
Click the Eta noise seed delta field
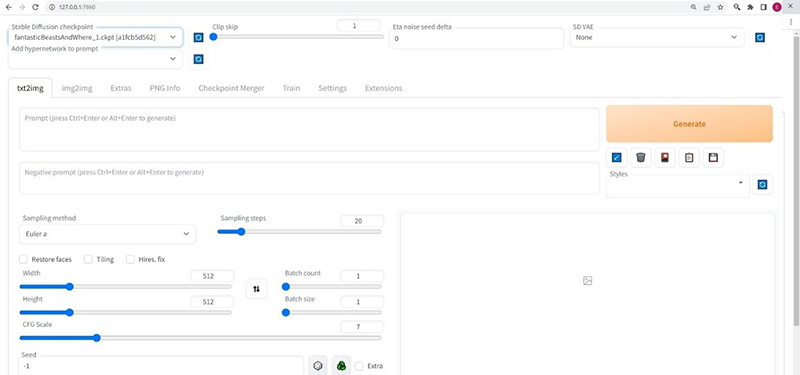(x=477, y=39)
